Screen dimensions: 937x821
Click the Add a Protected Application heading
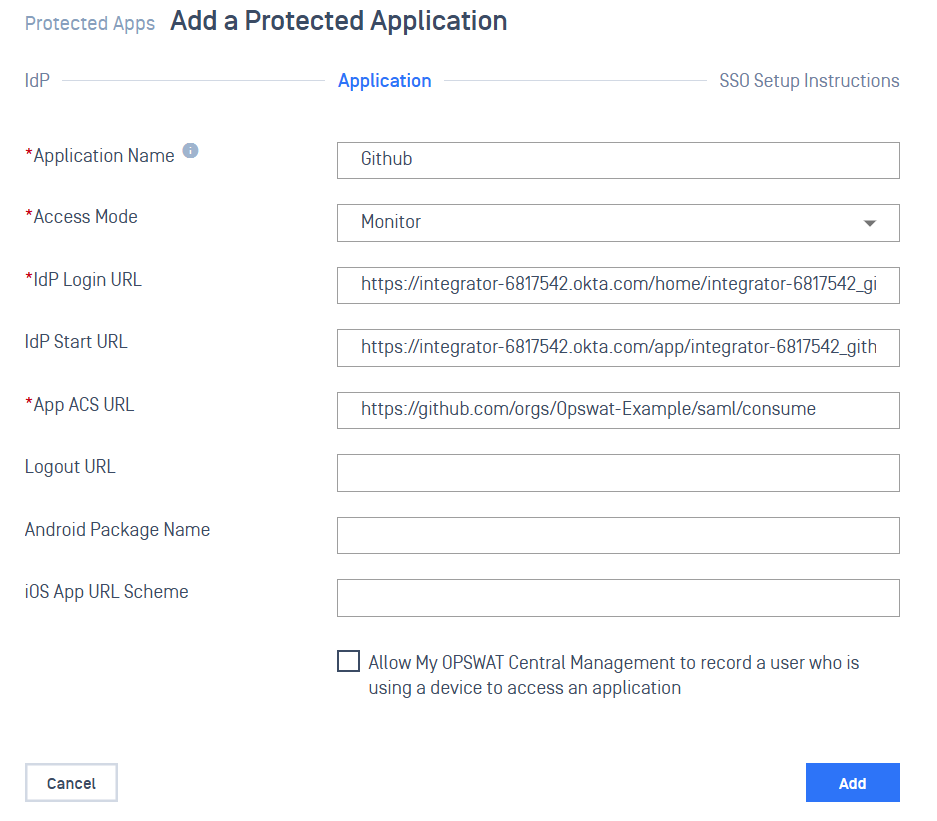[338, 21]
